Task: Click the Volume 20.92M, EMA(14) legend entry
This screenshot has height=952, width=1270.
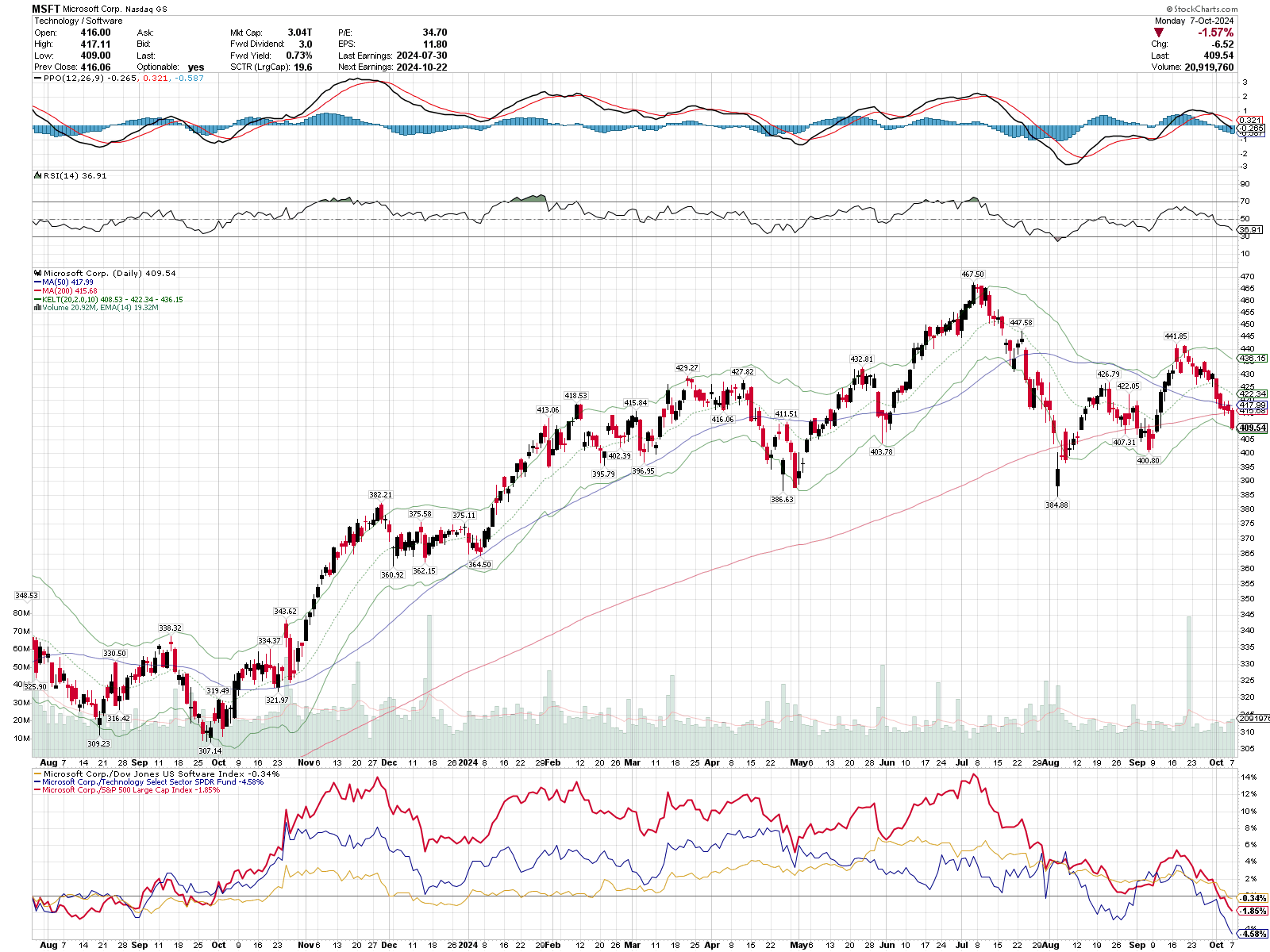Action: tap(101, 307)
